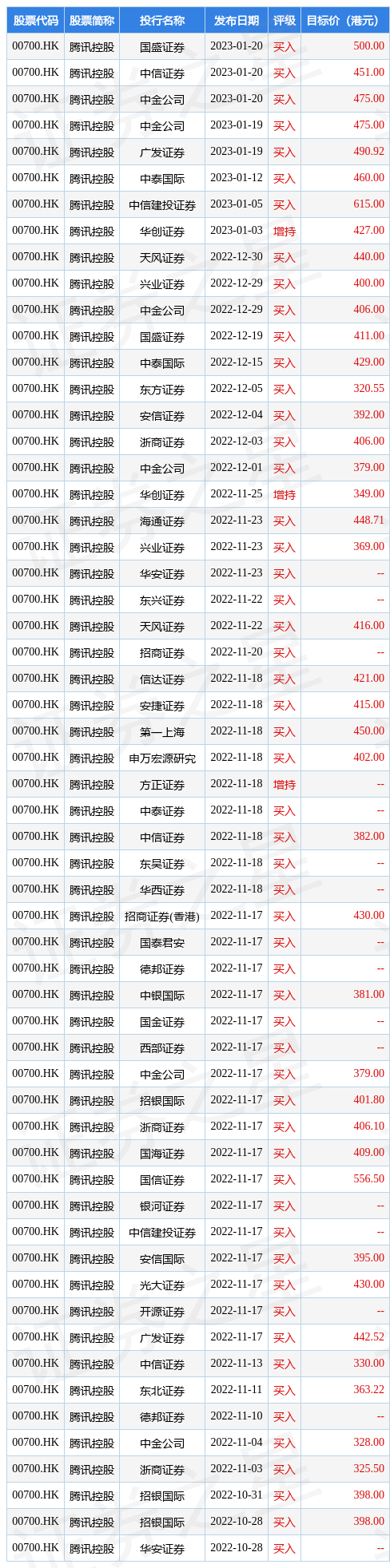Select 东北证券 target price 363.22
This screenshot has width=390, height=1568.
coord(368,1390)
